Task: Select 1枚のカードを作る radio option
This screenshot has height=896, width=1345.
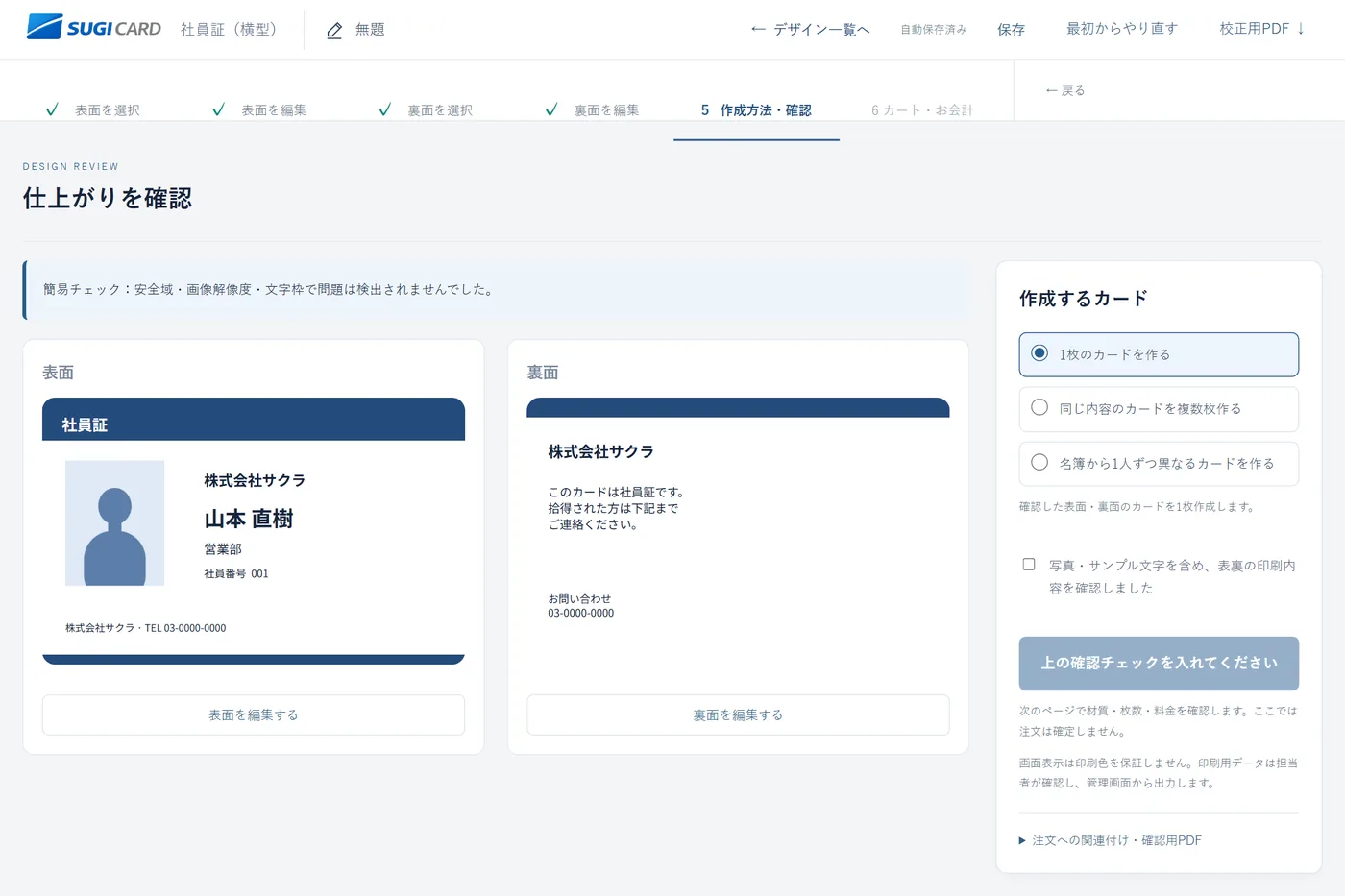Action: 1159,354
